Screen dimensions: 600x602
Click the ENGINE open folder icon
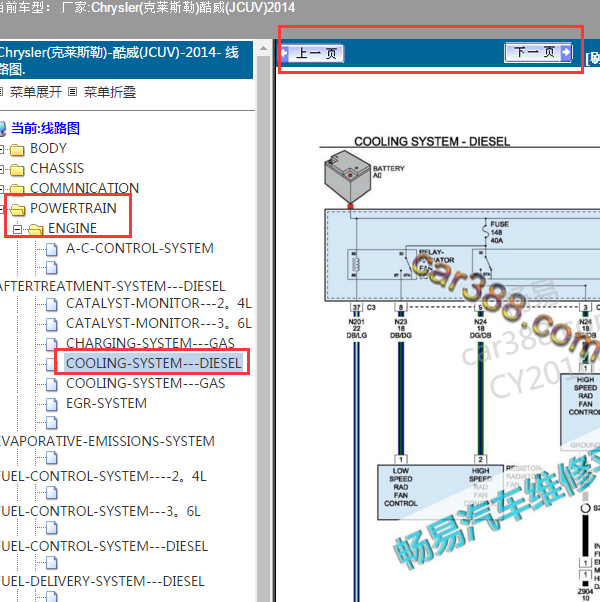click(x=35, y=229)
